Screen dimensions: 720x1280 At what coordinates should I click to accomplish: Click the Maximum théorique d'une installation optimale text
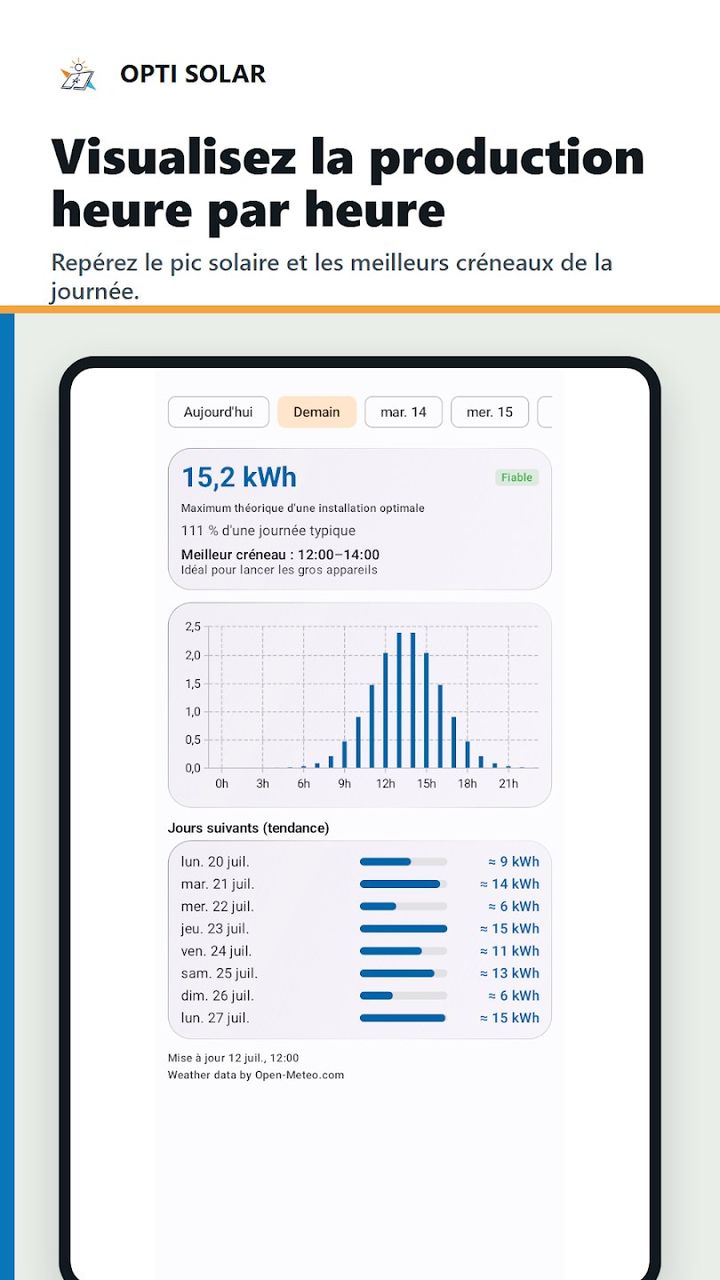[x=303, y=508]
